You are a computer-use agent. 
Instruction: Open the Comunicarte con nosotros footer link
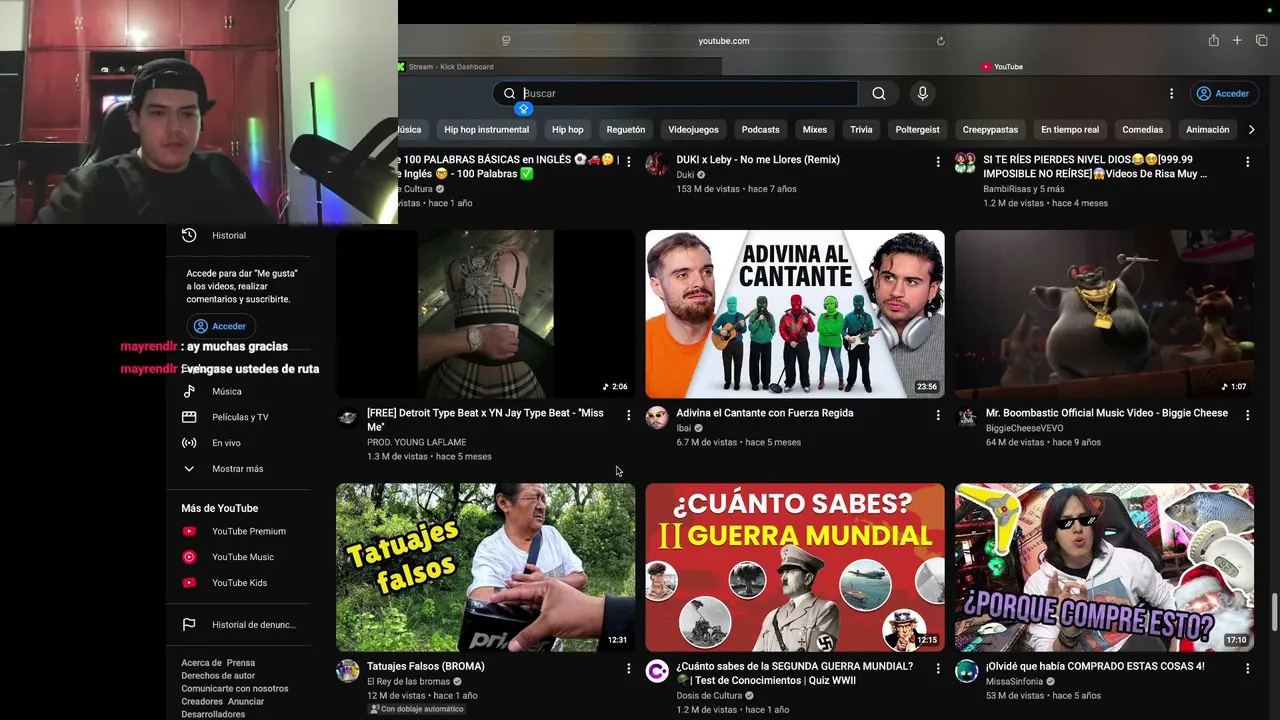pyautogui.click(x=235, y=689)
